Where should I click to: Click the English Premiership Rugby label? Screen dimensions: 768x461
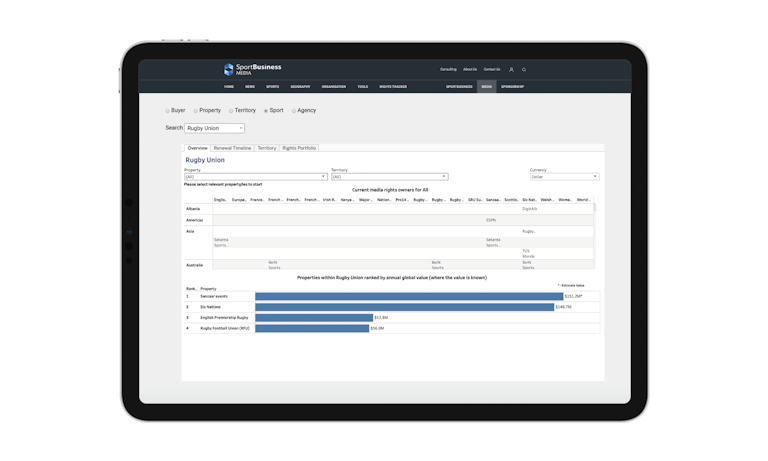pyautogui.click(x=224, y=318)
